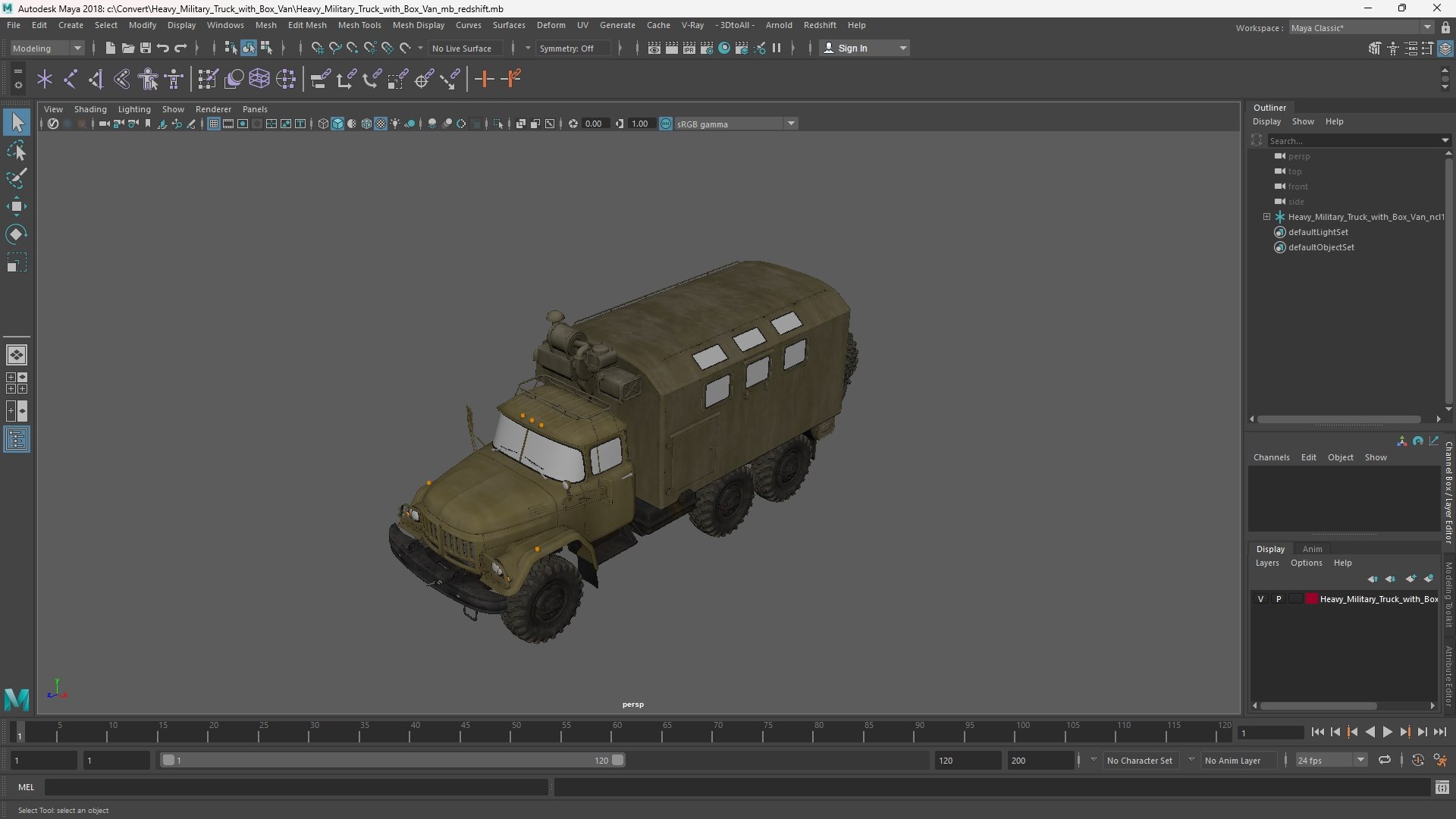Click the Sign In button
Screen dimensions: 1456x819
click(x=864, y=48)
